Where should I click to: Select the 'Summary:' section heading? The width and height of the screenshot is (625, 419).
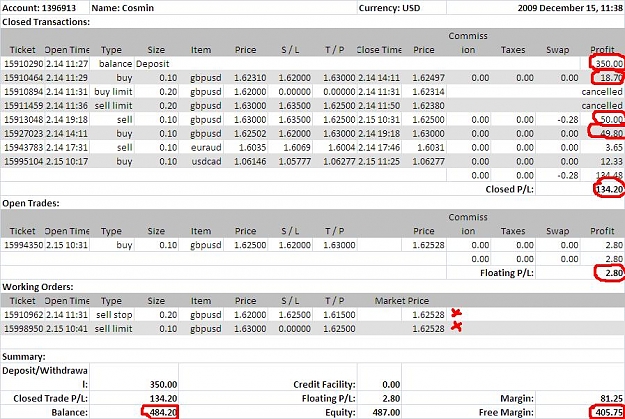click(24, 357)
